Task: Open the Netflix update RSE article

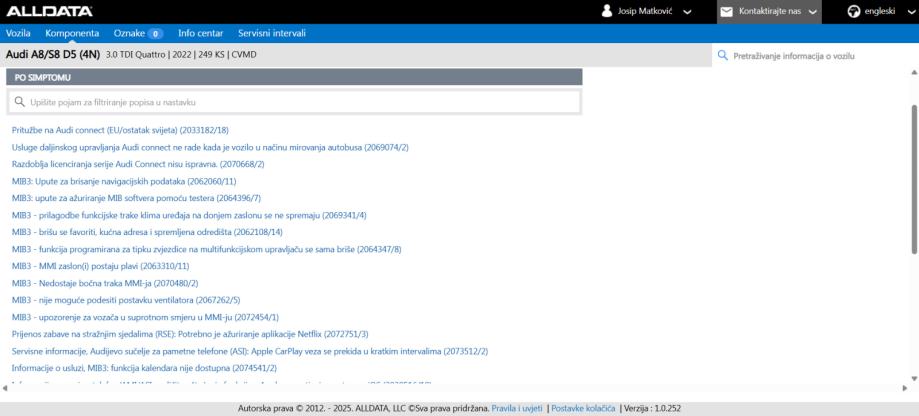Action: coord(190,334)
